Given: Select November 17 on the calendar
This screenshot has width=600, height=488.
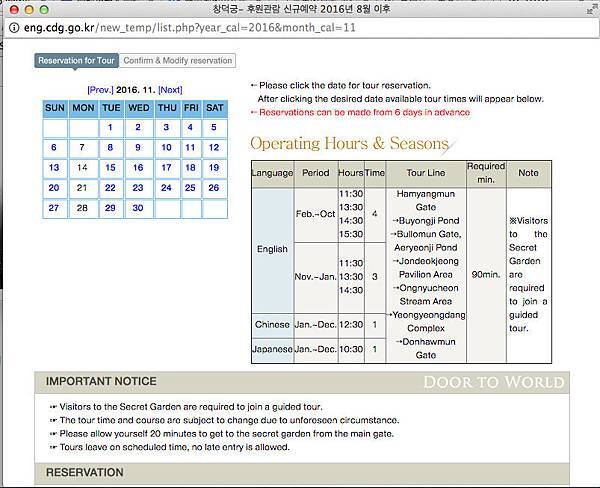Looking at the screenshot, I should coord(166,168).
